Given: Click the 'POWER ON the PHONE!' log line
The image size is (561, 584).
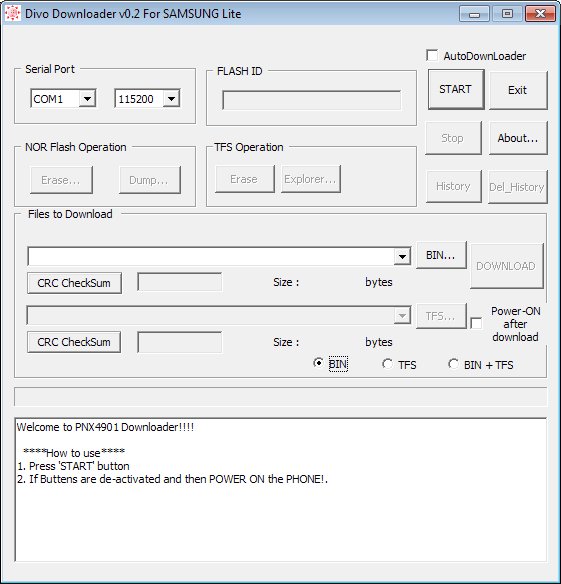Looking at the screenshot, I should [x=267, y=479].
